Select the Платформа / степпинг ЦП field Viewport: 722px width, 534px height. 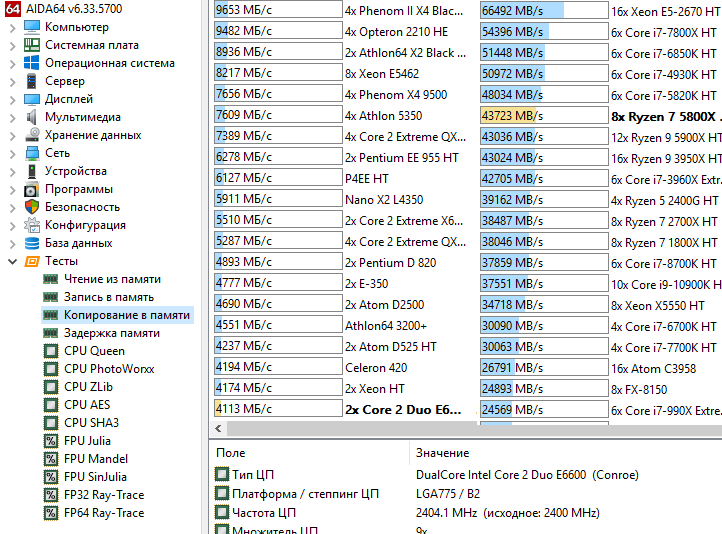[305, 493]
